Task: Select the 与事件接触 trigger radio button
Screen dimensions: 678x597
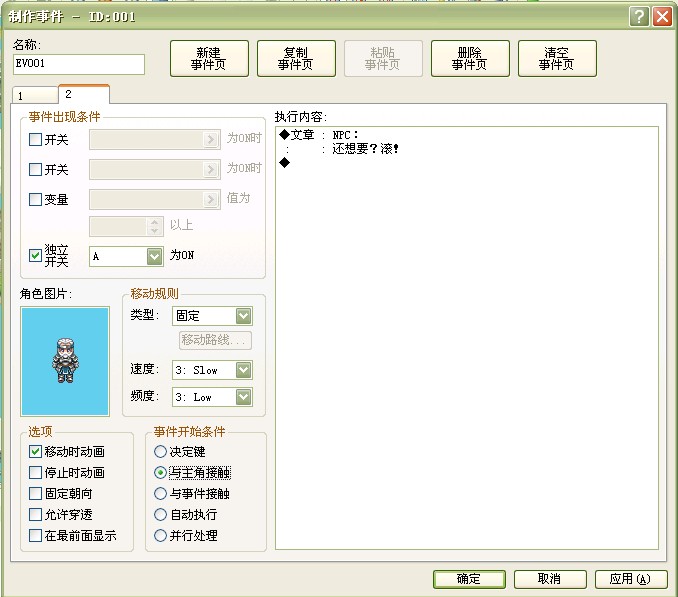Action: [x=160, y=493]
